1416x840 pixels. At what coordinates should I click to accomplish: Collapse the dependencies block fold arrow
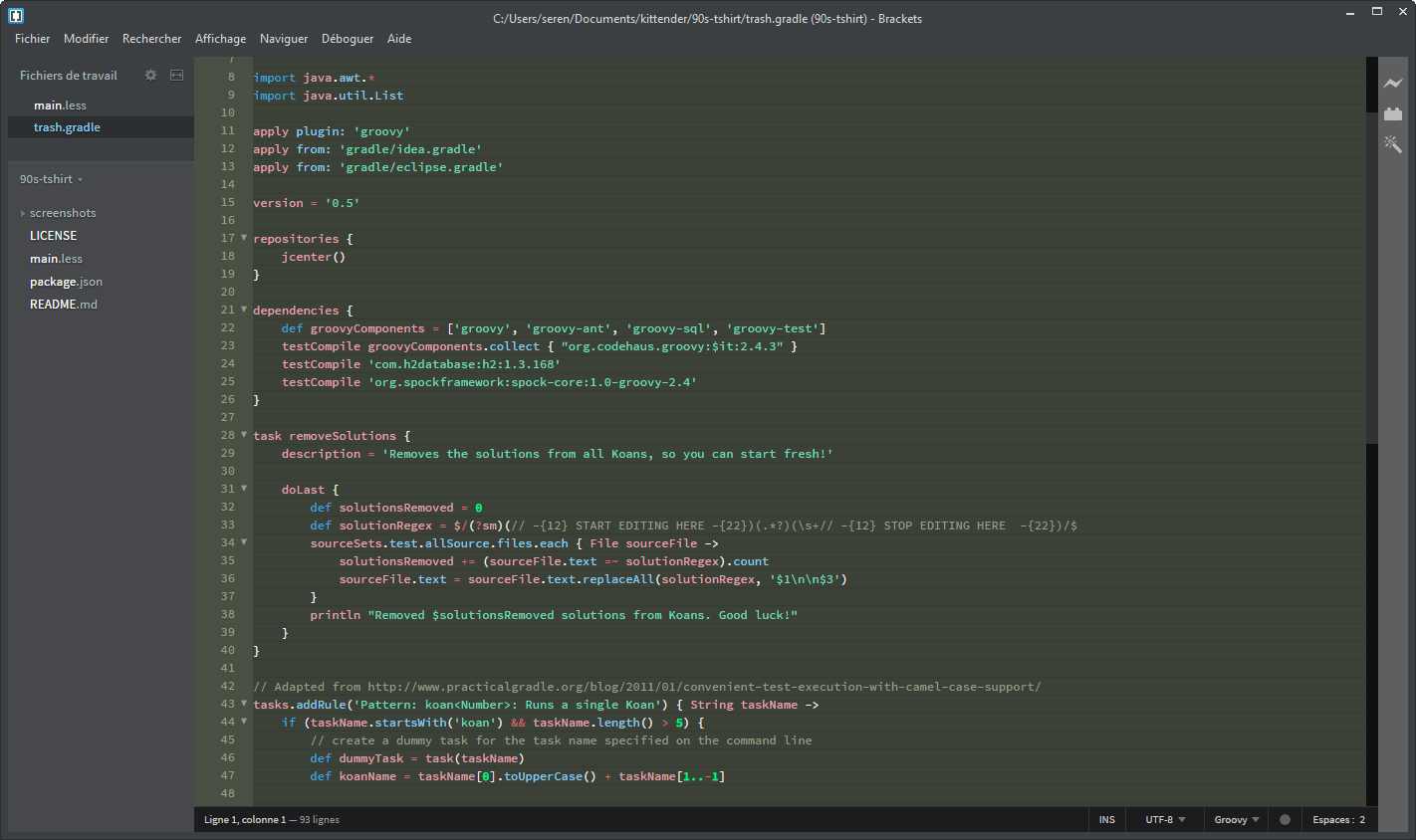pos(243,310)
